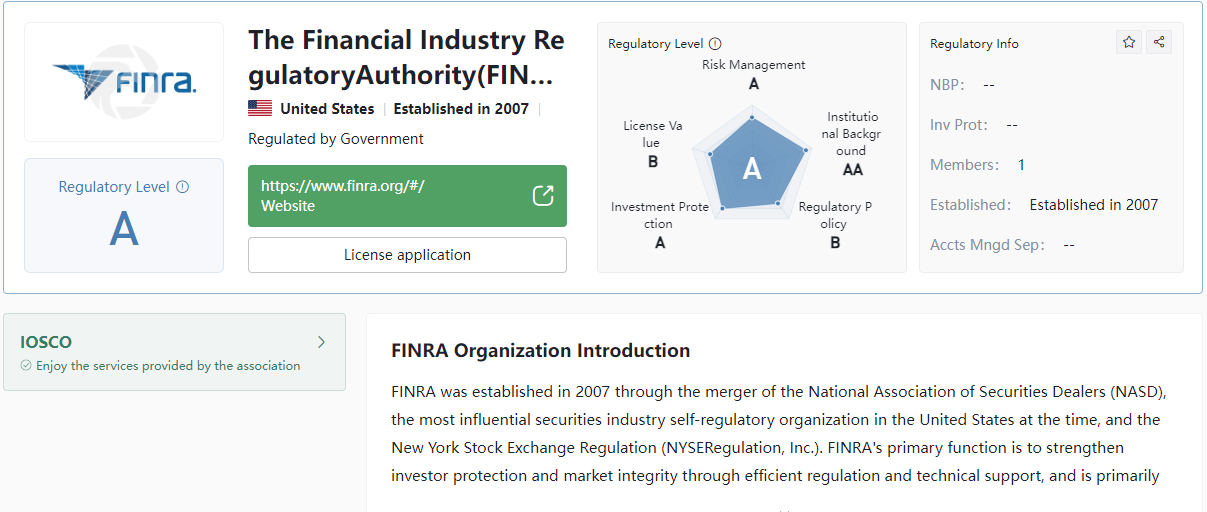Click the star favorite icon
This screenshot has width=1207, height=512.
click(1129, 42)
